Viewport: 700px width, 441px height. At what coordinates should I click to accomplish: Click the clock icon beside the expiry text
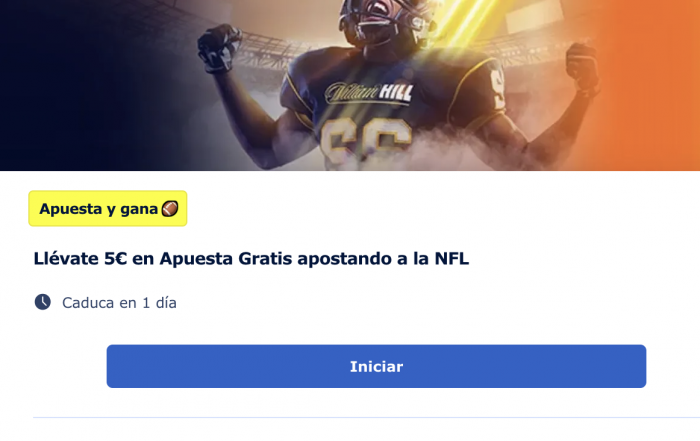click(x=43, y=302)
